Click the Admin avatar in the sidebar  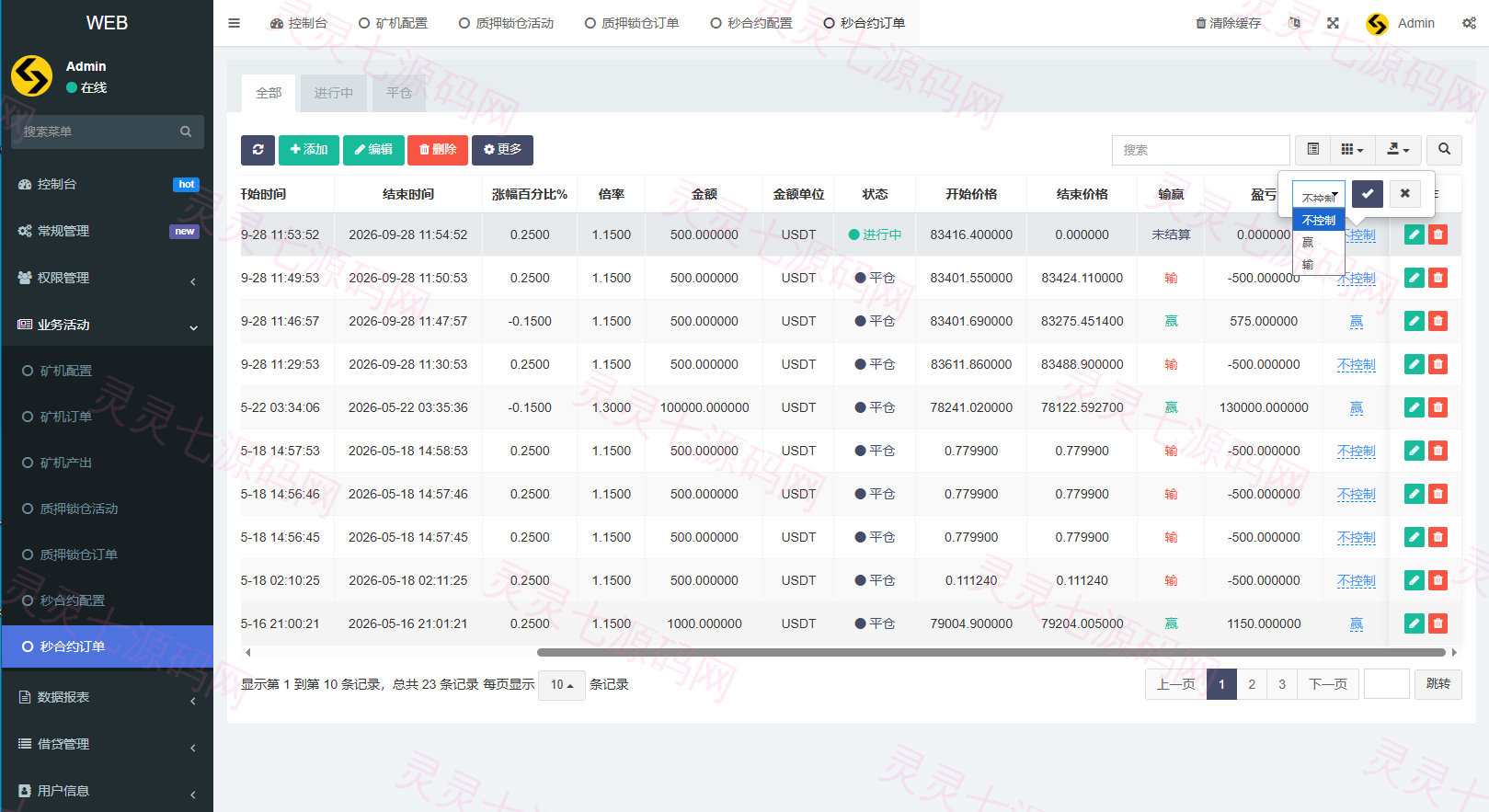coord(32,75)
